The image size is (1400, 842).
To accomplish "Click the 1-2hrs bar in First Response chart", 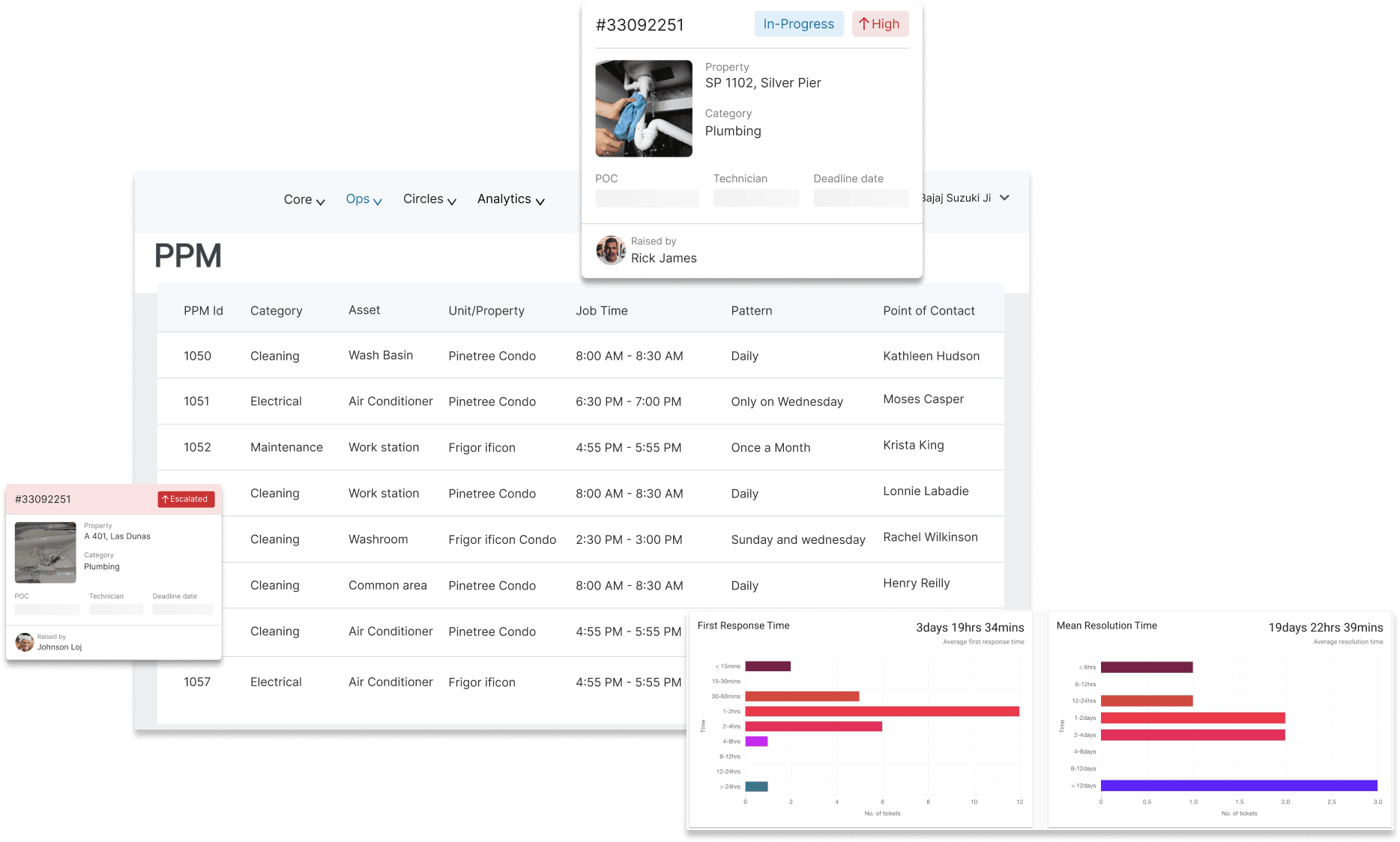I will [881, 711].
